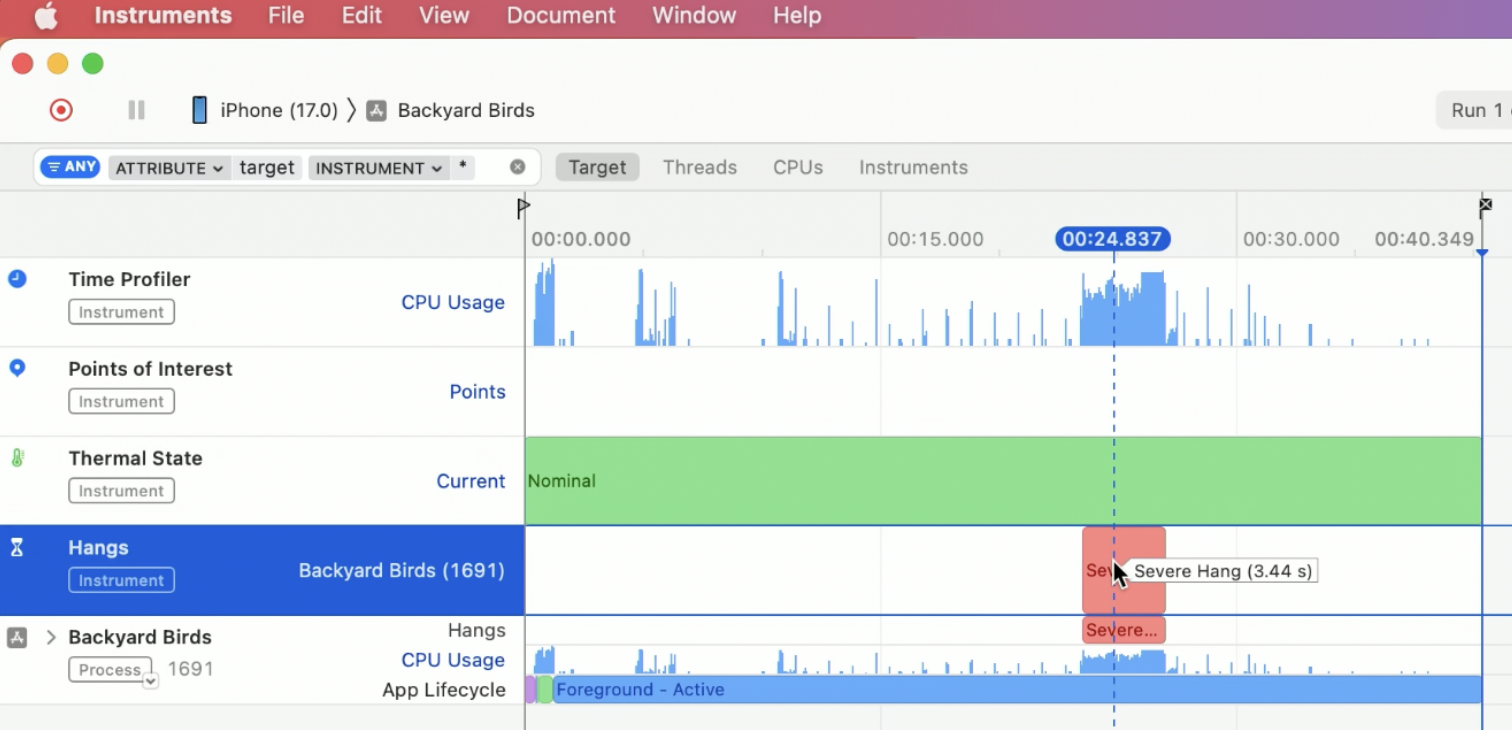Screen dimensions: 1512x730
Task: Open the Help menu
Action: pyautogui.click(x=797, y=16)
